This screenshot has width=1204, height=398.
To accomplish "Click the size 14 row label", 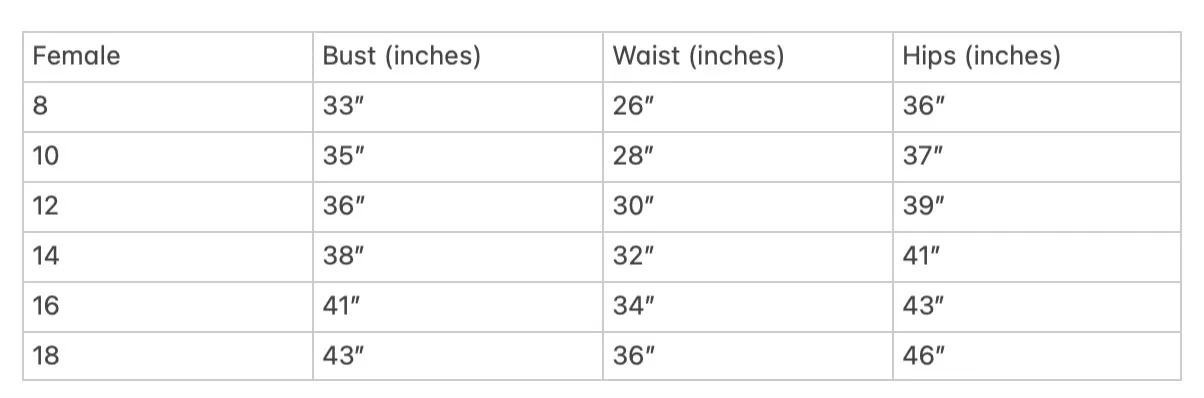I will point(168,256).
